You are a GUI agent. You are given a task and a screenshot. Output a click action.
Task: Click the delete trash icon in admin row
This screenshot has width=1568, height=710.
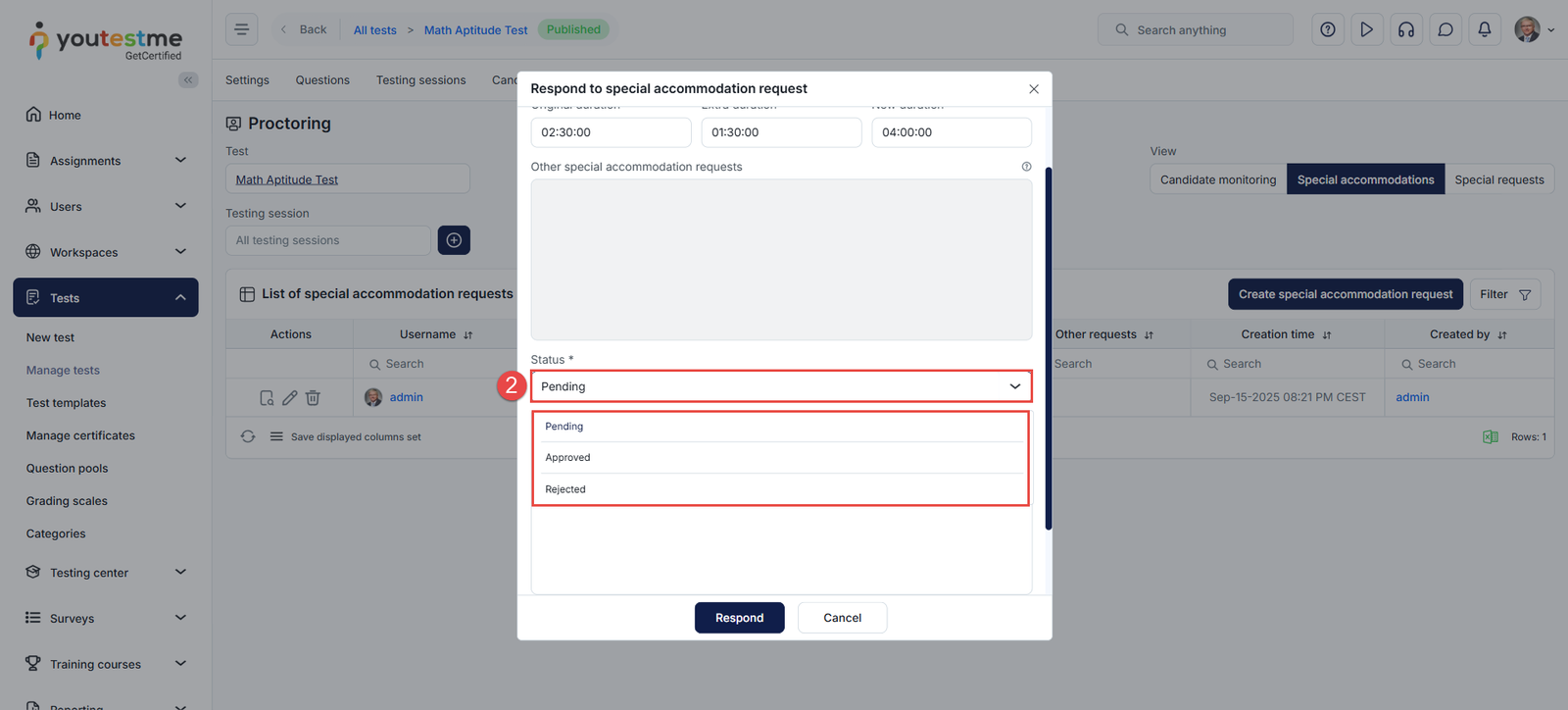313,397
